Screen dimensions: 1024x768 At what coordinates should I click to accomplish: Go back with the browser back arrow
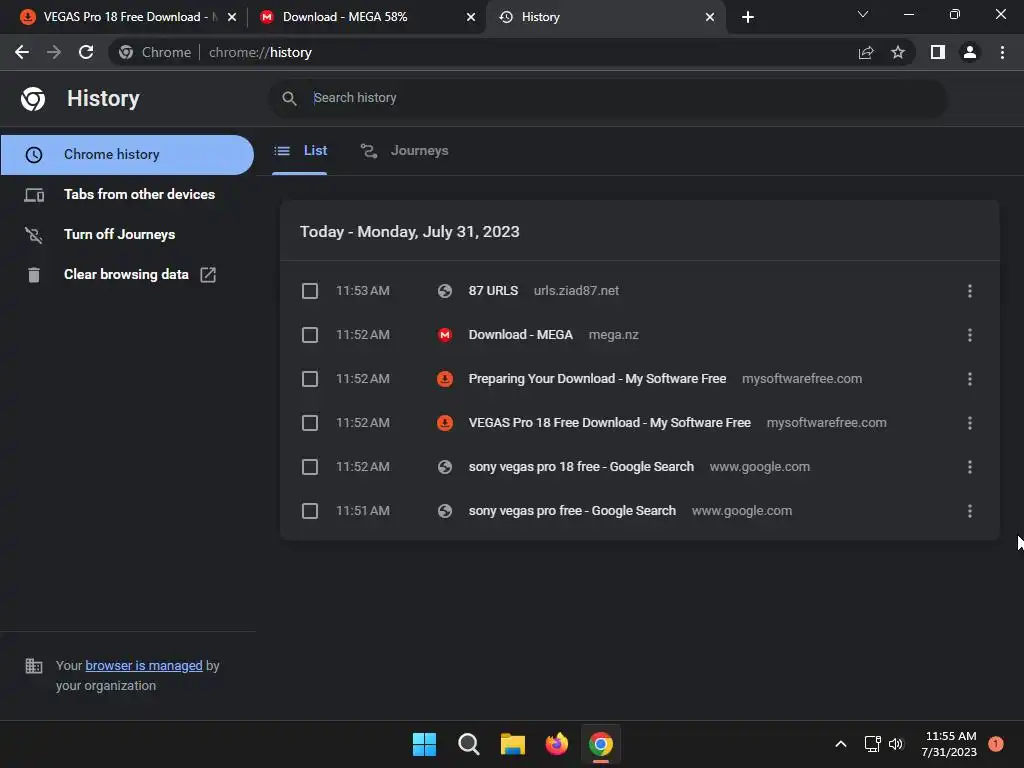(x=22, y=52)
